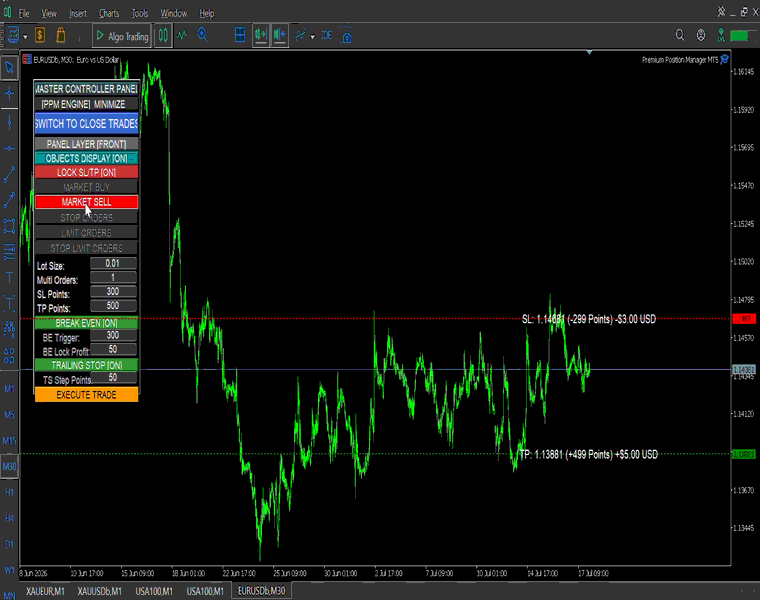This screenshot has width=760, height=600.
Task: Toggle the Algo Trading button
Action: coord(121,36)
